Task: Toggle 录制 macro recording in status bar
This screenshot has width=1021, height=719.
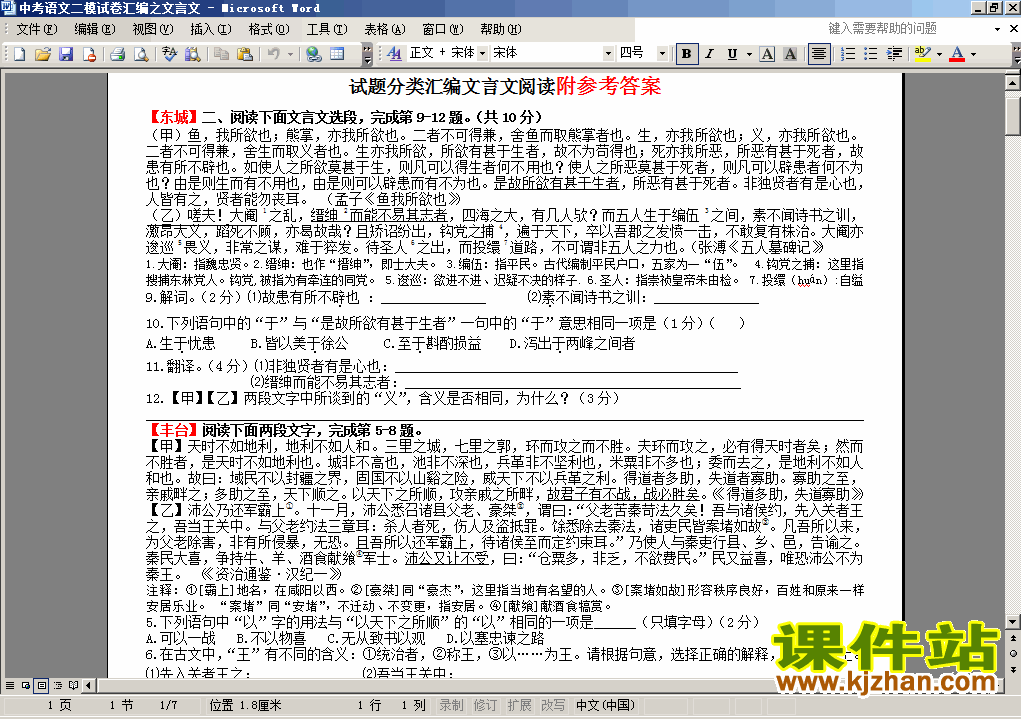Action: point(451,705)
